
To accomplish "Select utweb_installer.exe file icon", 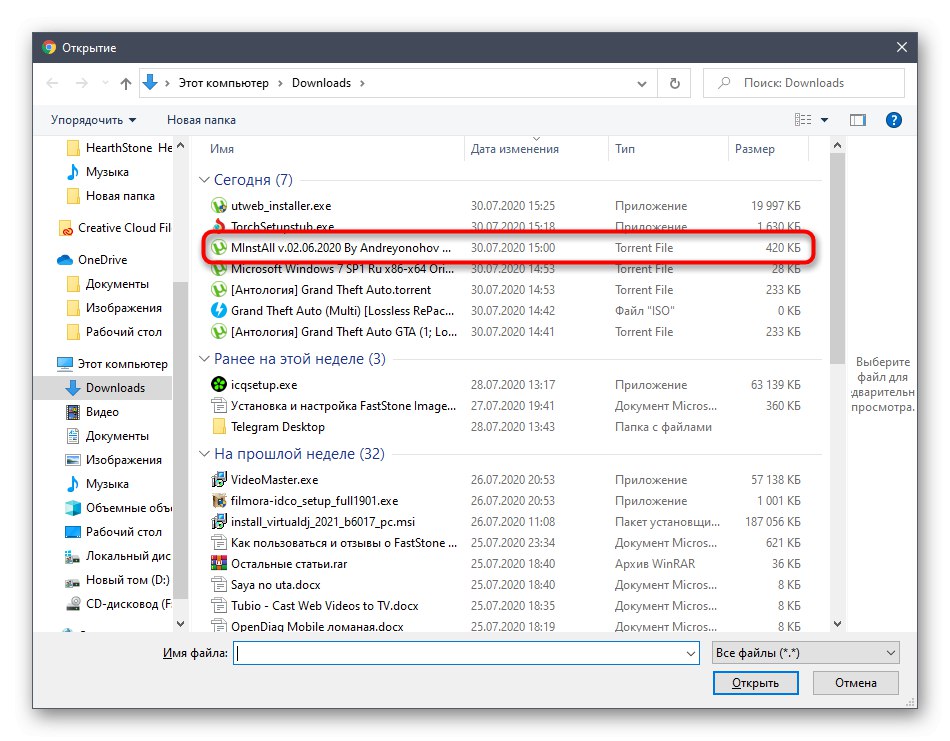I will (x=219, y=205).
